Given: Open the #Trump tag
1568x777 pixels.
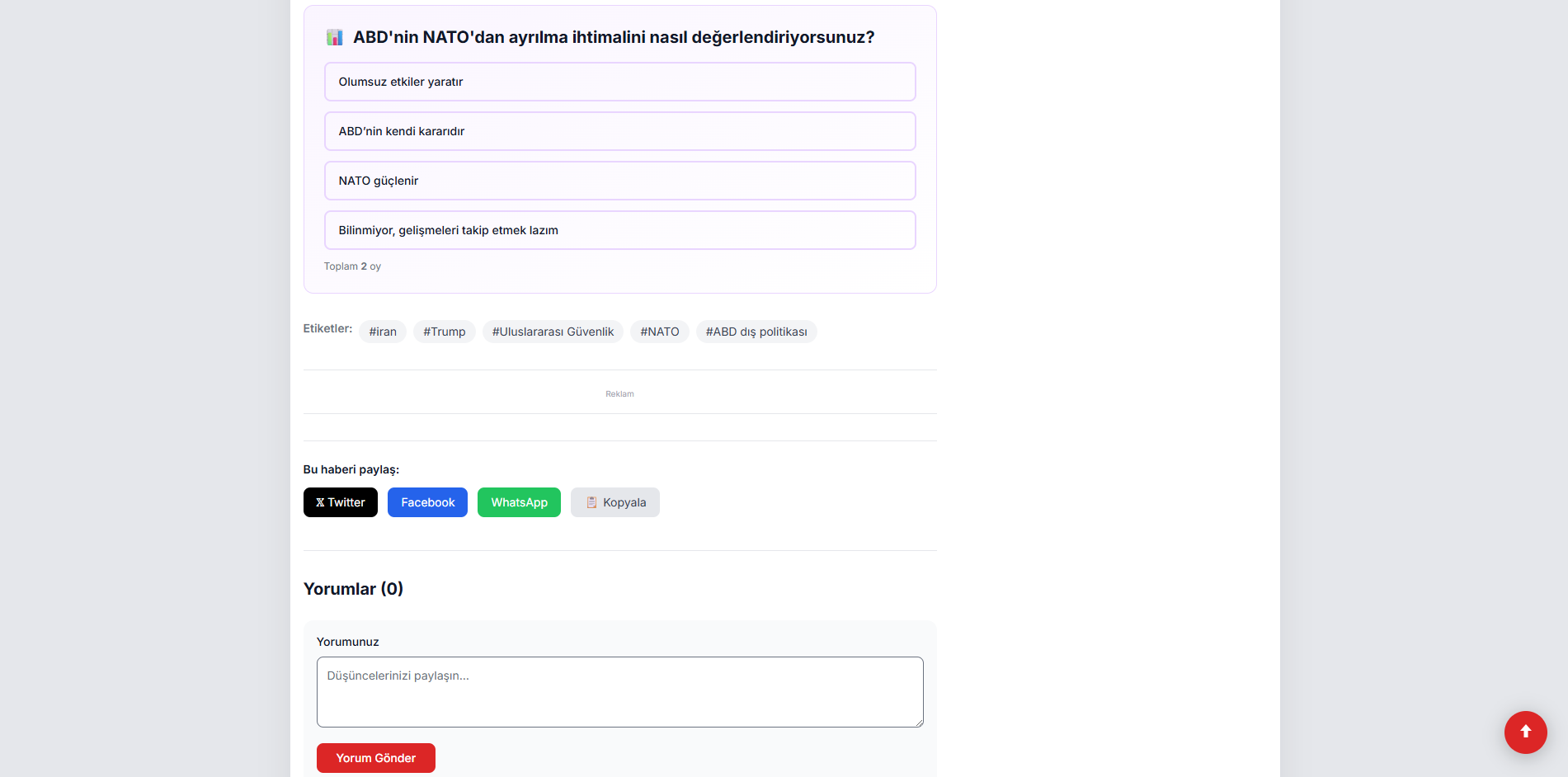Looking at the screenshot, I should pyautogui.click(x=445, y=332).
